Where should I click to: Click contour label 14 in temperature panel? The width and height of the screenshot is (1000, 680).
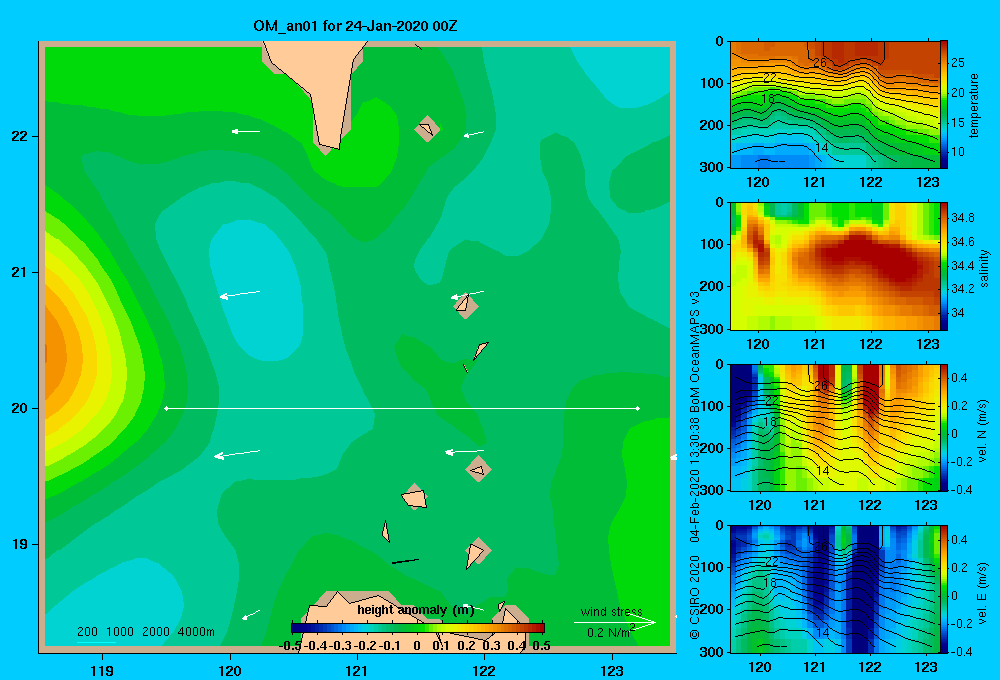[821, 147]
